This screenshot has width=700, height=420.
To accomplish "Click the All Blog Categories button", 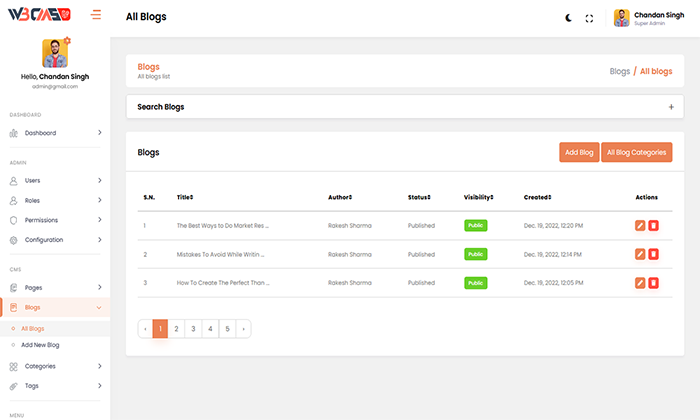I will click(636, 152).
